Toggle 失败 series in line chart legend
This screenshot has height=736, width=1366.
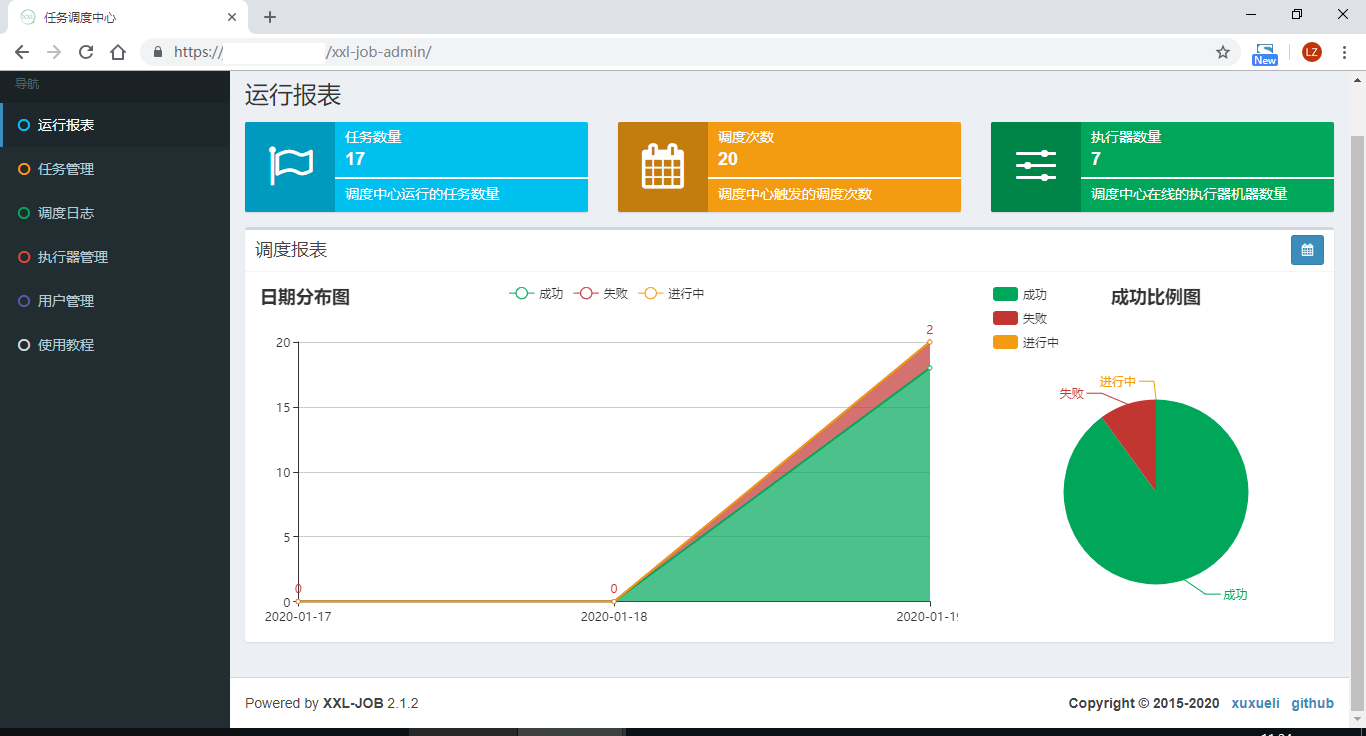[x=601, y=294]
